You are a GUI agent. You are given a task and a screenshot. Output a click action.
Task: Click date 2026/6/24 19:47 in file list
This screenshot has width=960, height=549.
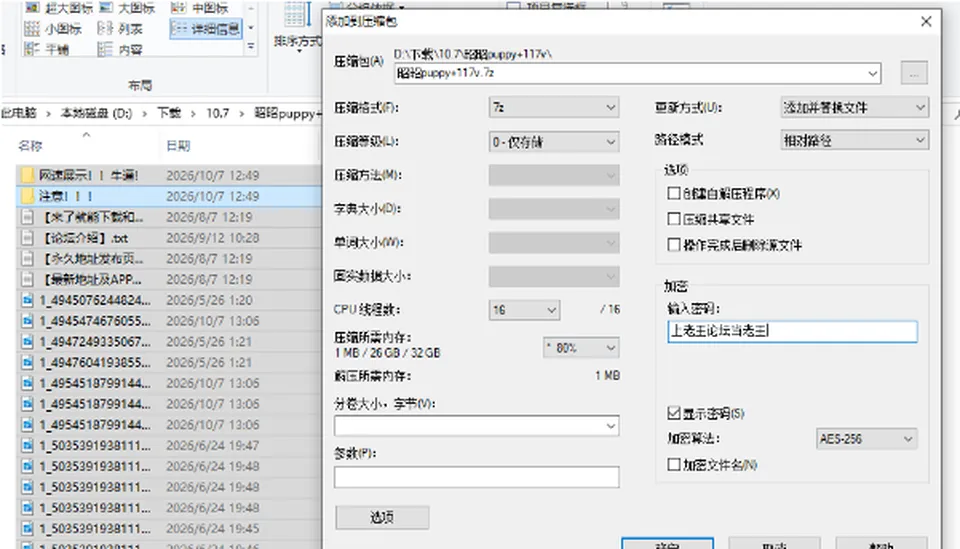(212, 446)
